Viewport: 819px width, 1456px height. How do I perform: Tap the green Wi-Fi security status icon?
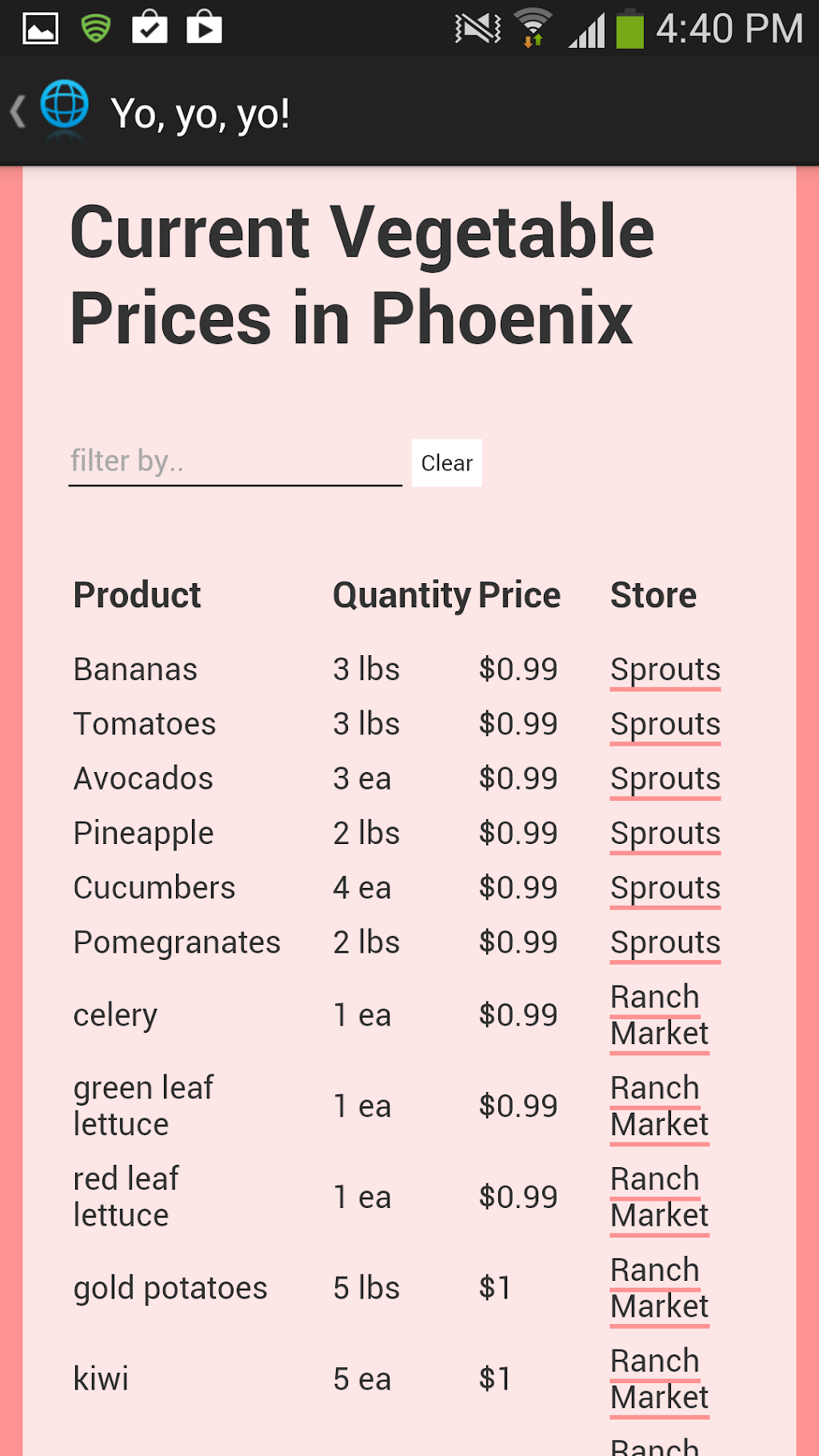click(96, 29)
